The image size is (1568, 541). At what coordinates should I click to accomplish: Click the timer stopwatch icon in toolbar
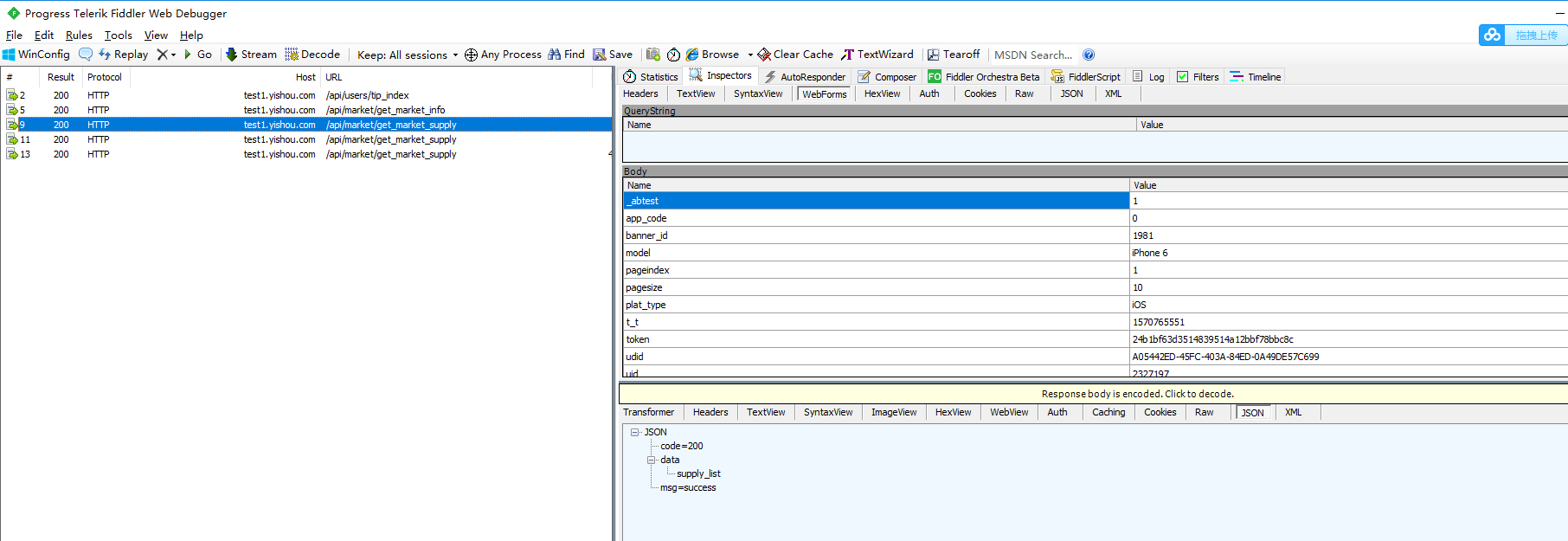coord(673,55)
